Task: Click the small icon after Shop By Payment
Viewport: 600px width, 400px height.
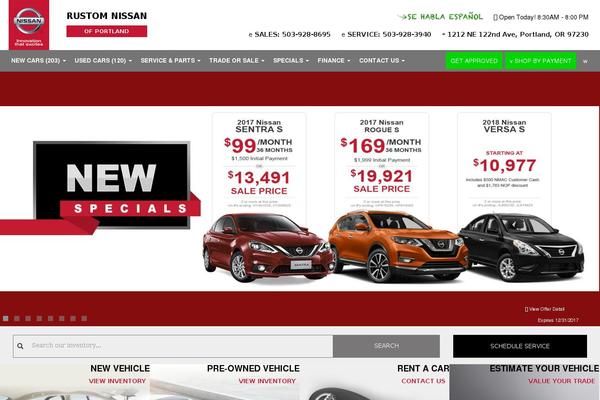Action: [x=585, y=61]
